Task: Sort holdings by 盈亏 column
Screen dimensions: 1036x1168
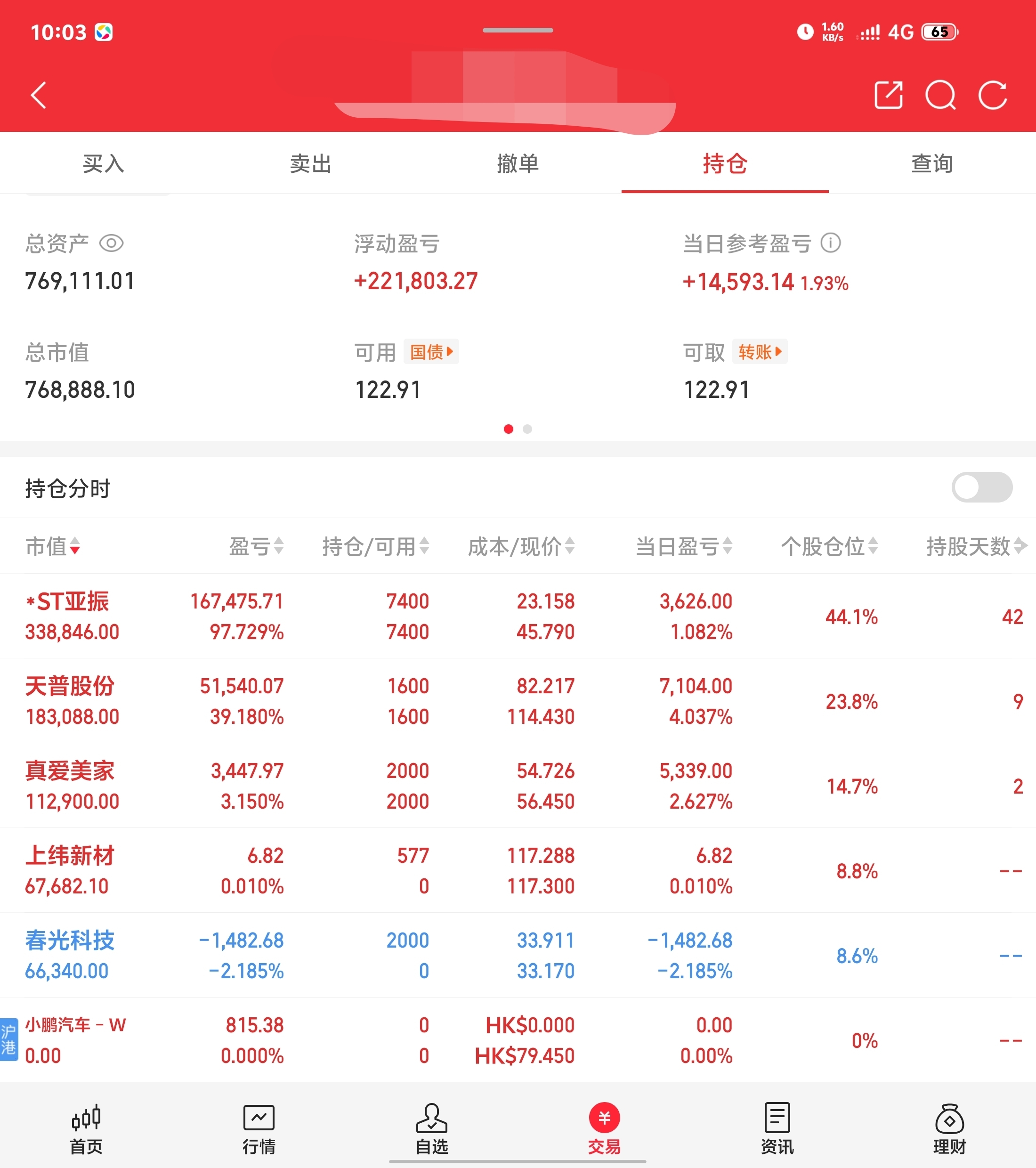Action: (256, 547)
